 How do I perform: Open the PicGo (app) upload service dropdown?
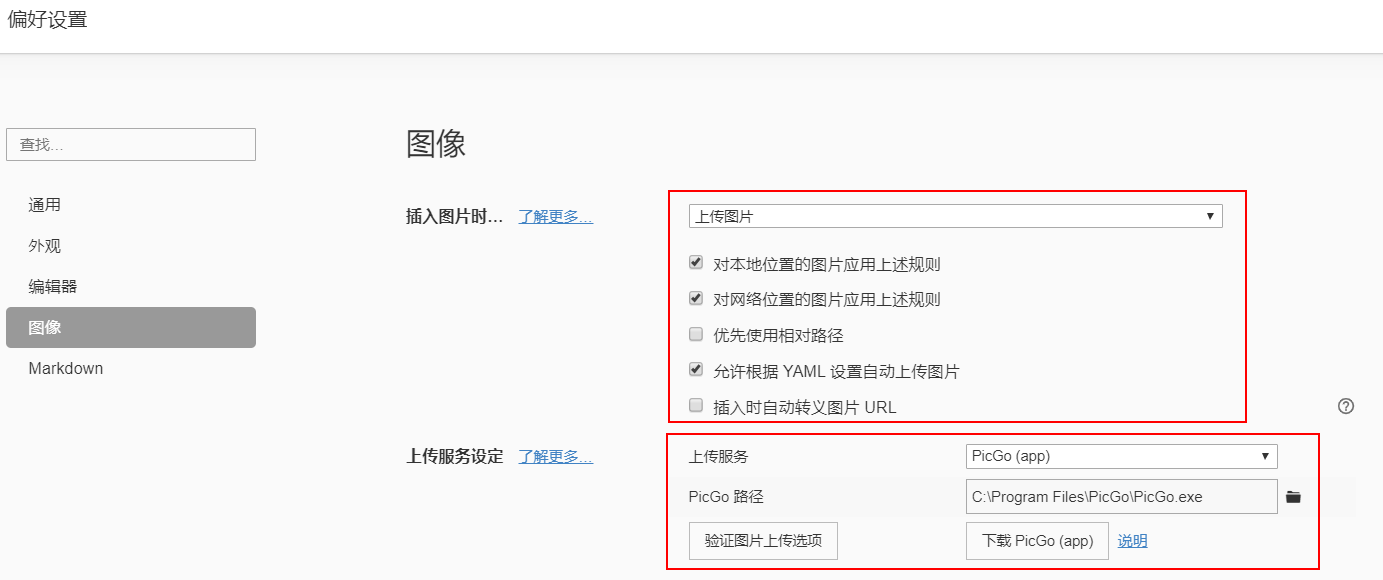pyautogui.click(x=1122, y=456)
